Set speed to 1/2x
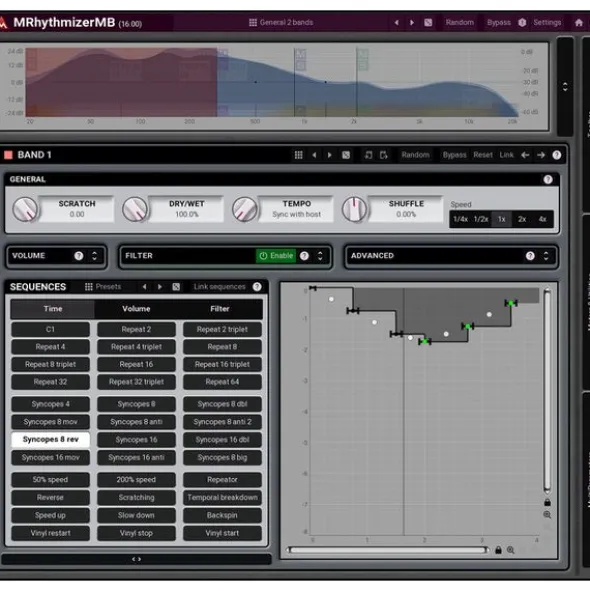 [x=481, y=219]
